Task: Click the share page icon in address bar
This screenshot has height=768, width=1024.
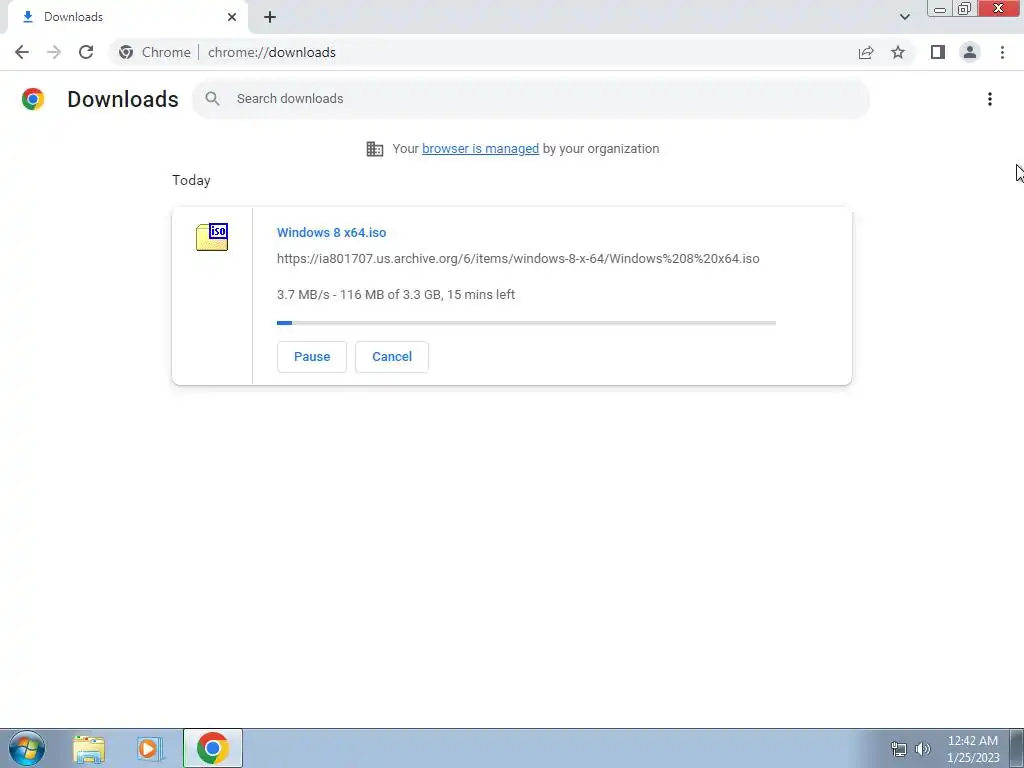Action: 866,52
